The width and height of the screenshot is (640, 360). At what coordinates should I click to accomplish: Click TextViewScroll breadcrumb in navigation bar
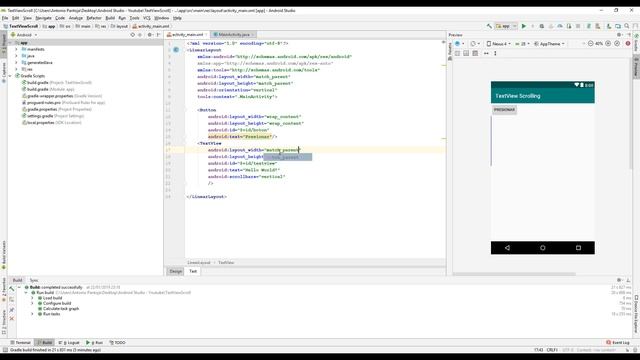(21, 26)
